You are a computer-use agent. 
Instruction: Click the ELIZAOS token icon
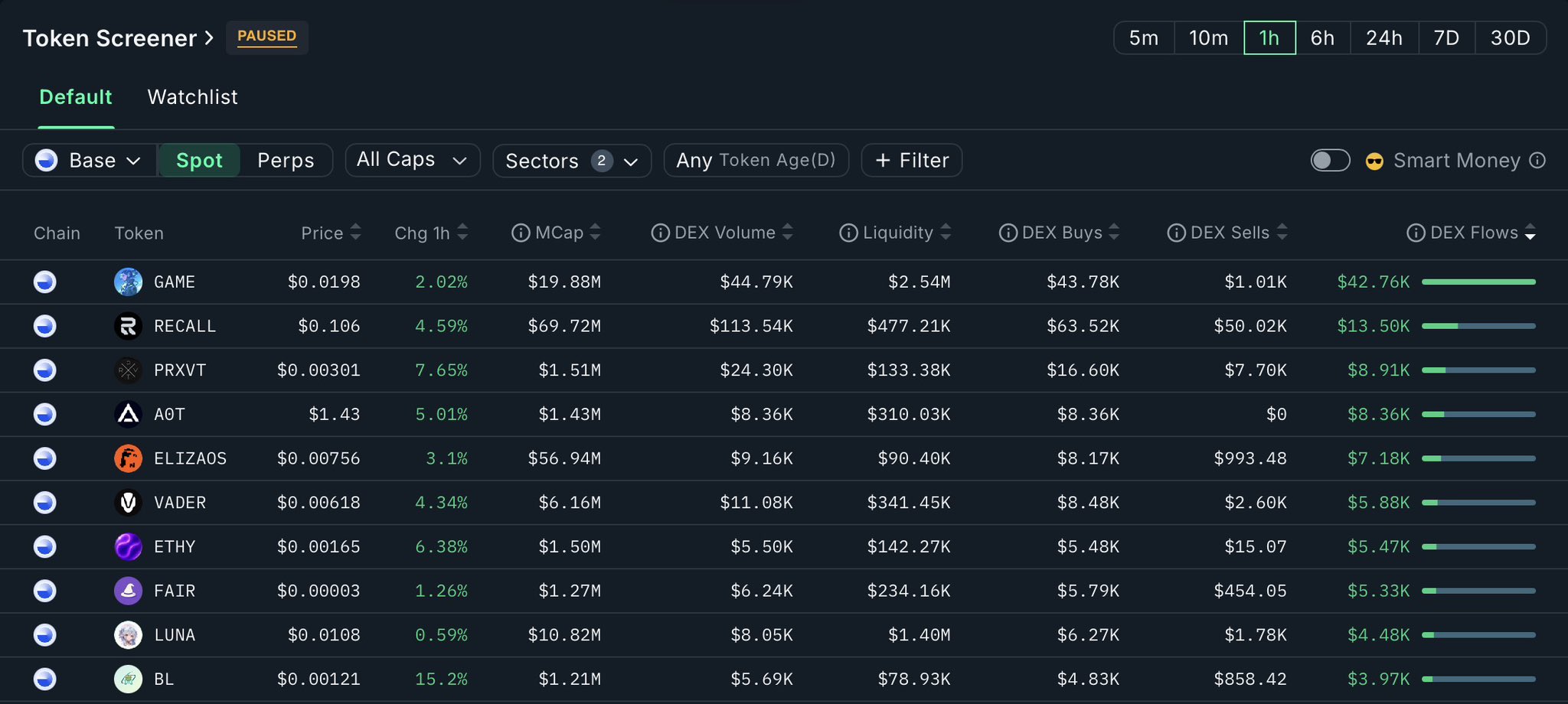(x=128, y=459)
